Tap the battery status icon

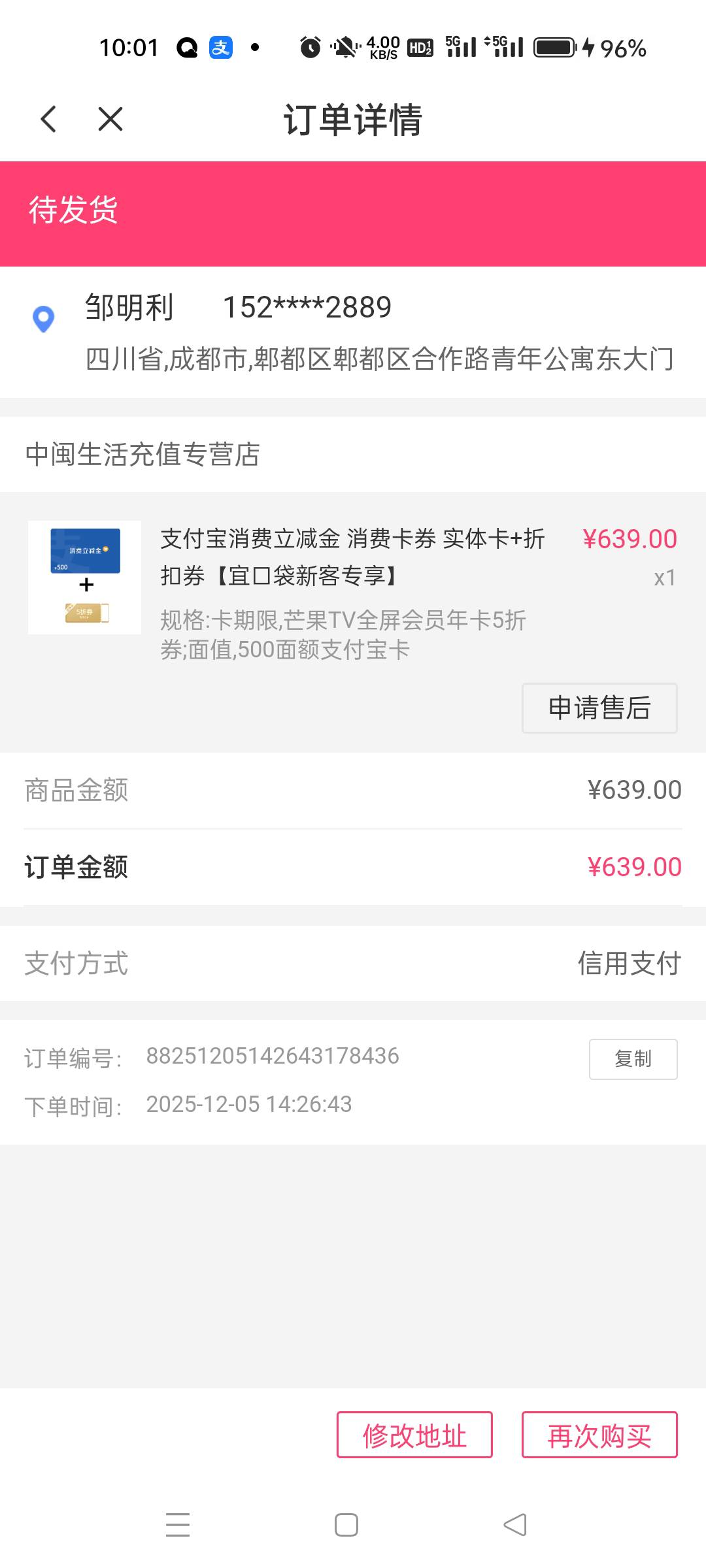tap(555, 48)
